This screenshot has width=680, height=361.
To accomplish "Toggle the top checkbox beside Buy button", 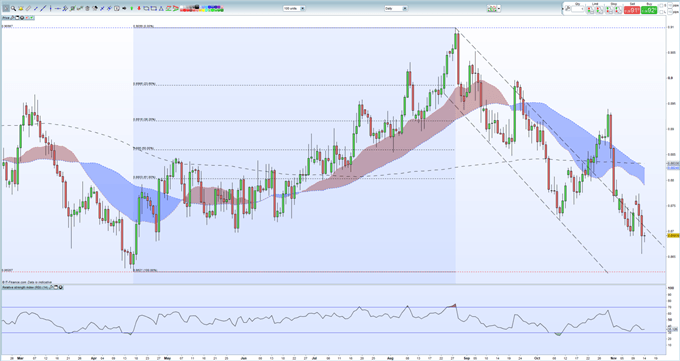I will (661, 6).
